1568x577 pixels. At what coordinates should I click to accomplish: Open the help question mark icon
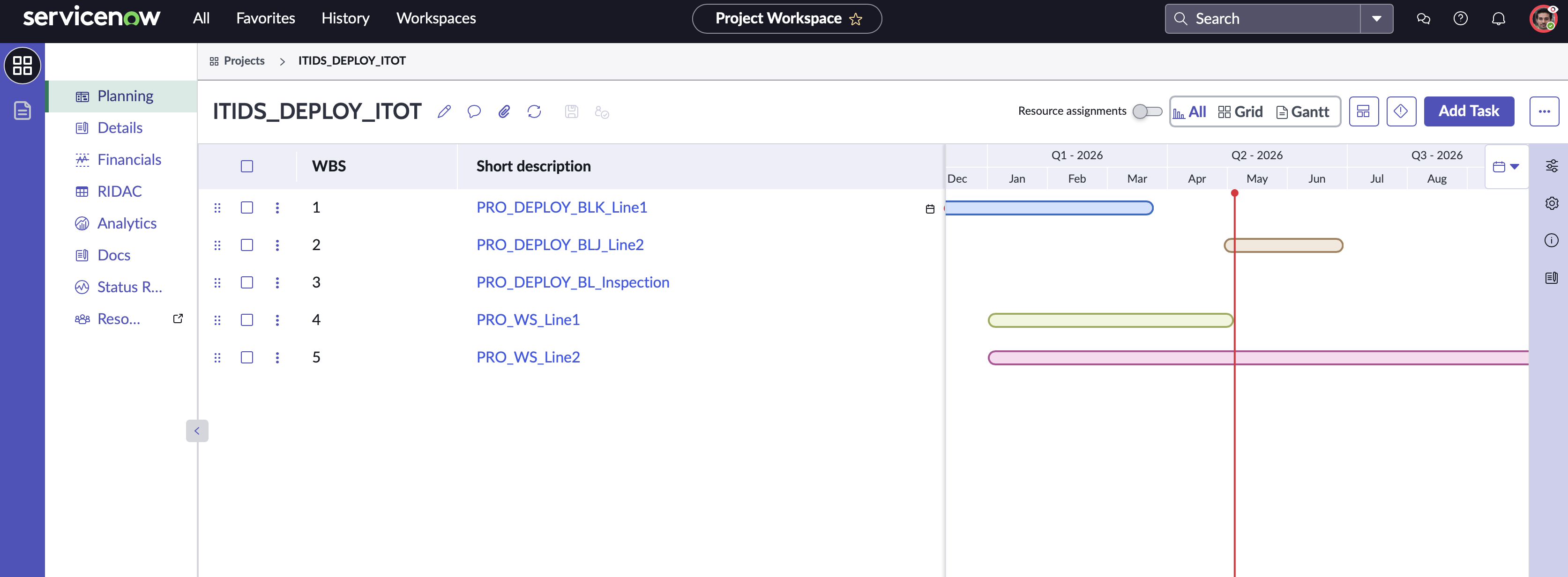[1460, 19]
